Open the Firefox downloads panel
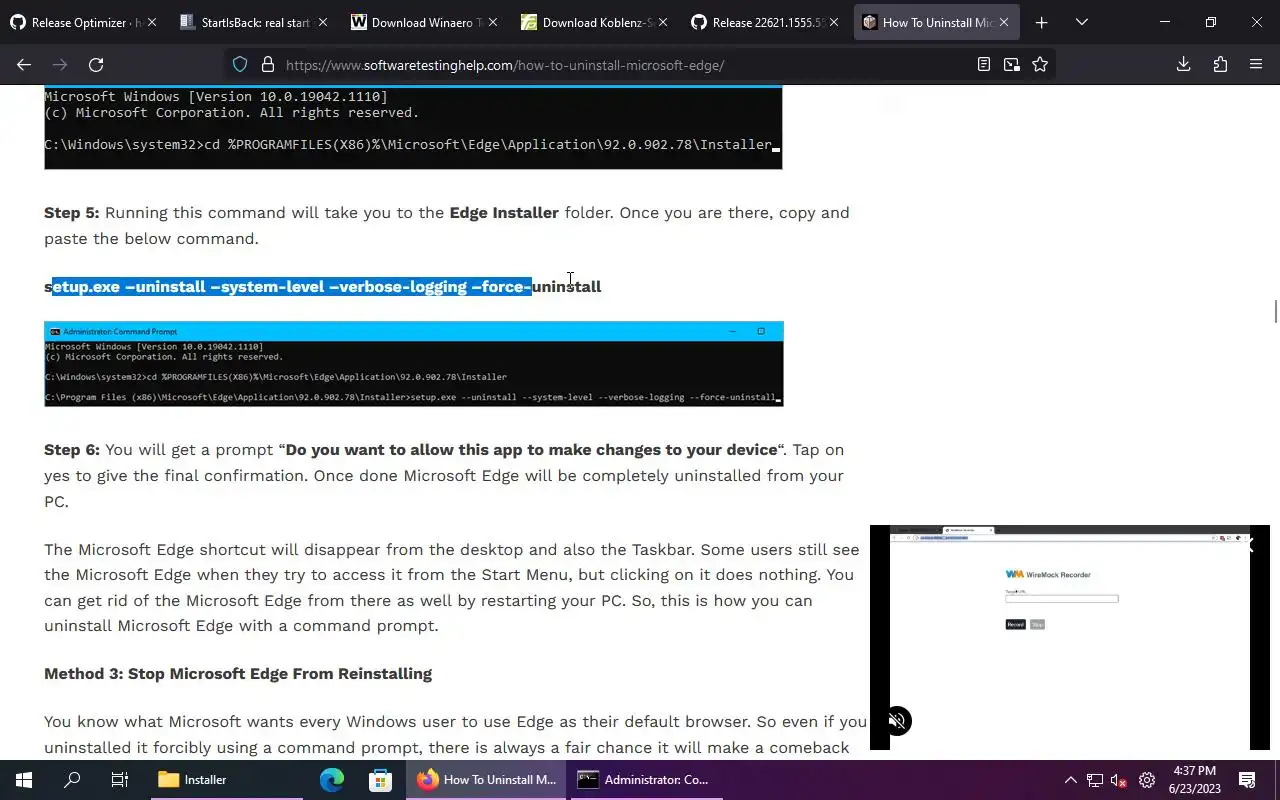Image resolution: width=1280 pixels, height=800 pixels. pos(1184,64)
